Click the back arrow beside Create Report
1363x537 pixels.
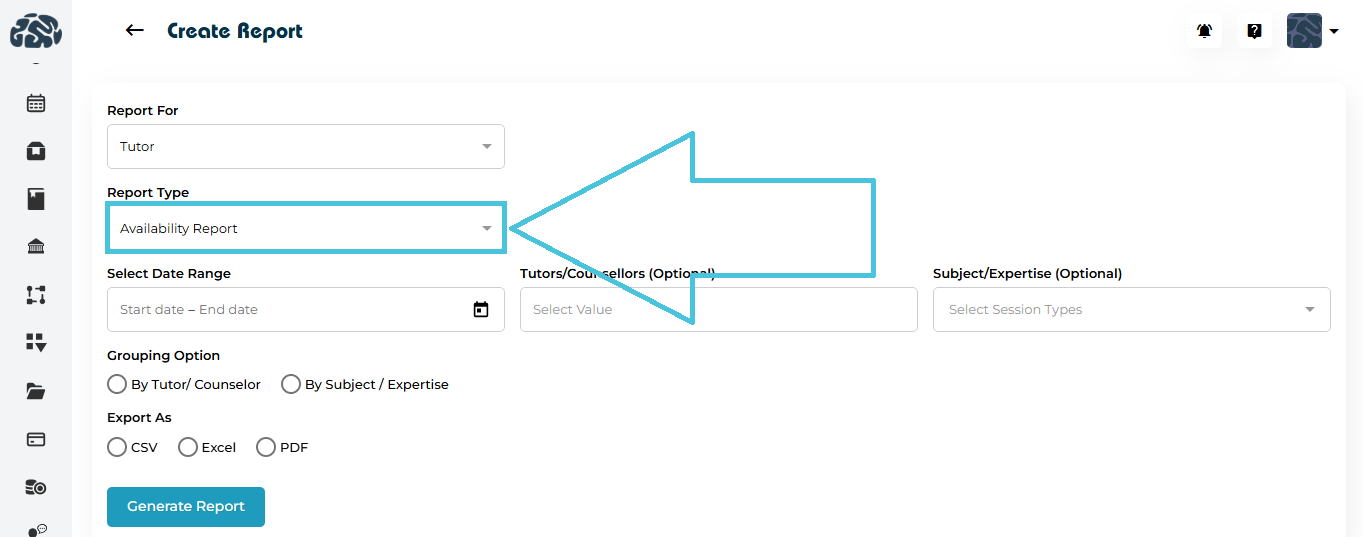pyautogui.click(x=134, y=31)
